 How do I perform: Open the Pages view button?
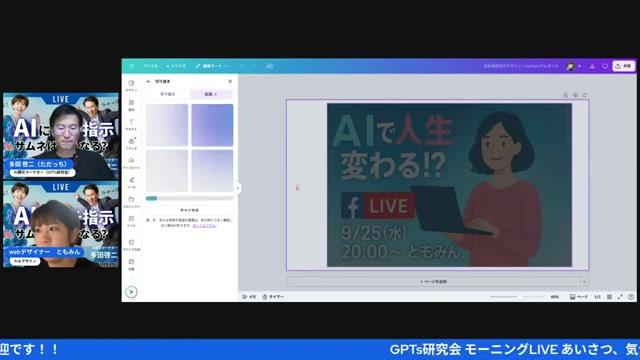click(579, 297)
